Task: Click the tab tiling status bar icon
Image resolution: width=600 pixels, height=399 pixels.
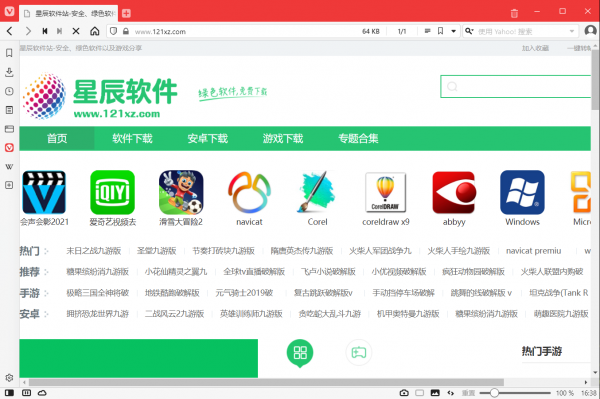Action: click(x=26, y=393)
